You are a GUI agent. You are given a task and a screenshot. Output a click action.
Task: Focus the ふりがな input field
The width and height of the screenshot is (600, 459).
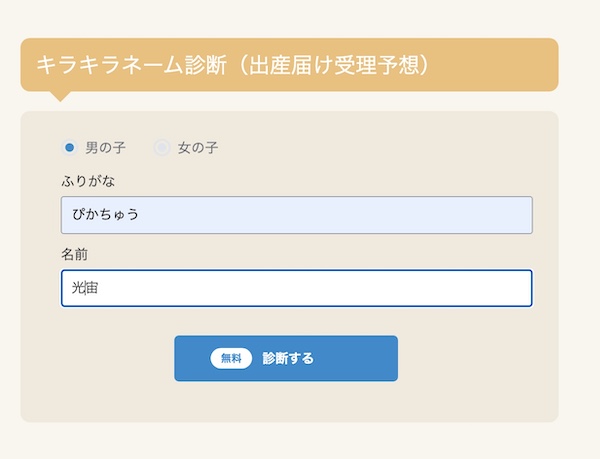tap(296, 215)
